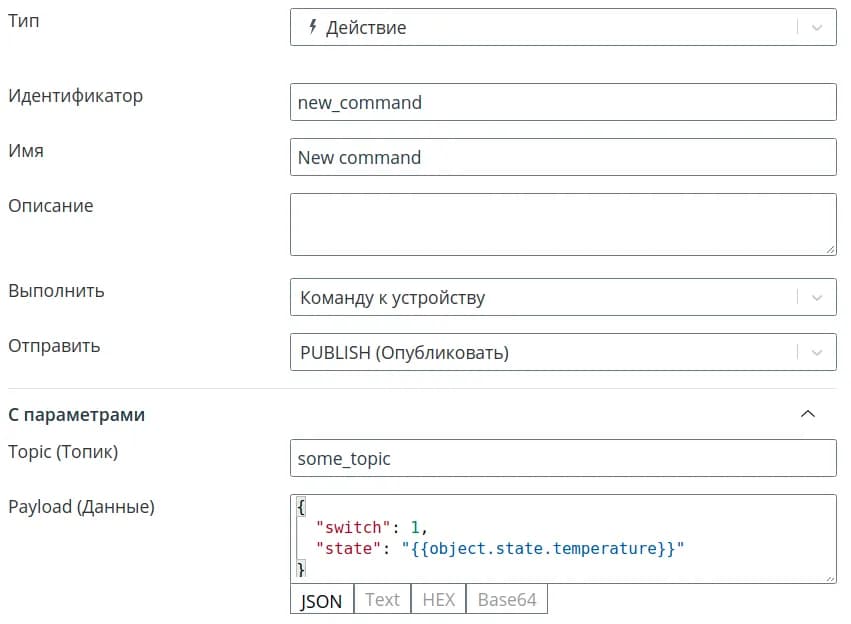Click the Имя field containing New command
The width and height of the screenshot is (851, 624).
click(562, 157)
